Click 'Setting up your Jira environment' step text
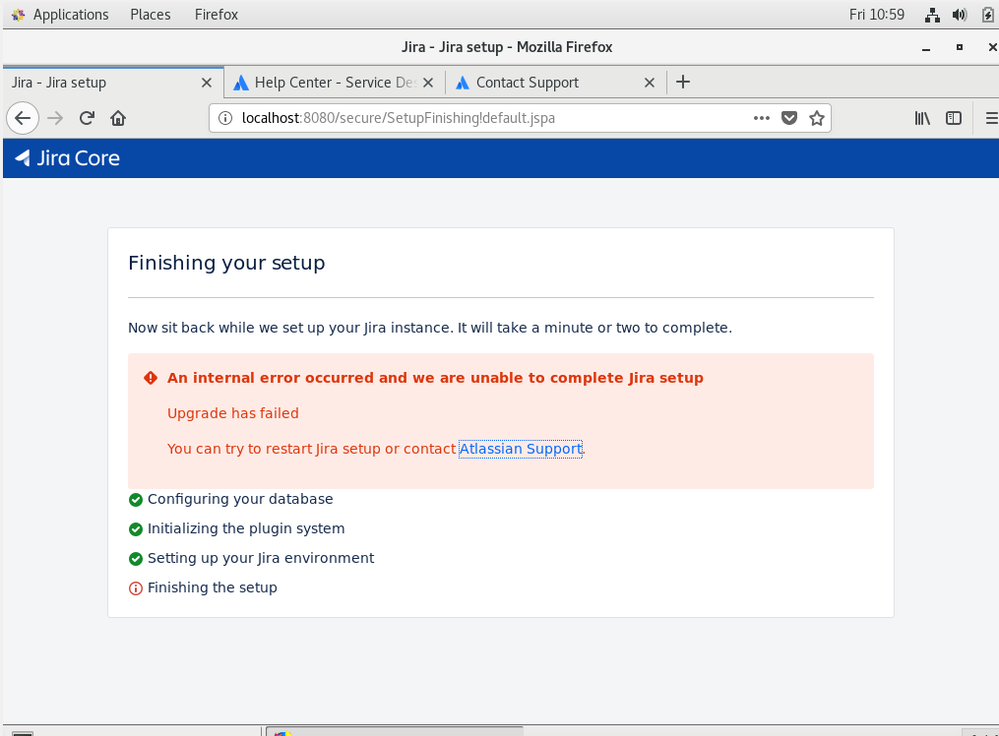Screen dimensions: 999x736 coord(261,558)
